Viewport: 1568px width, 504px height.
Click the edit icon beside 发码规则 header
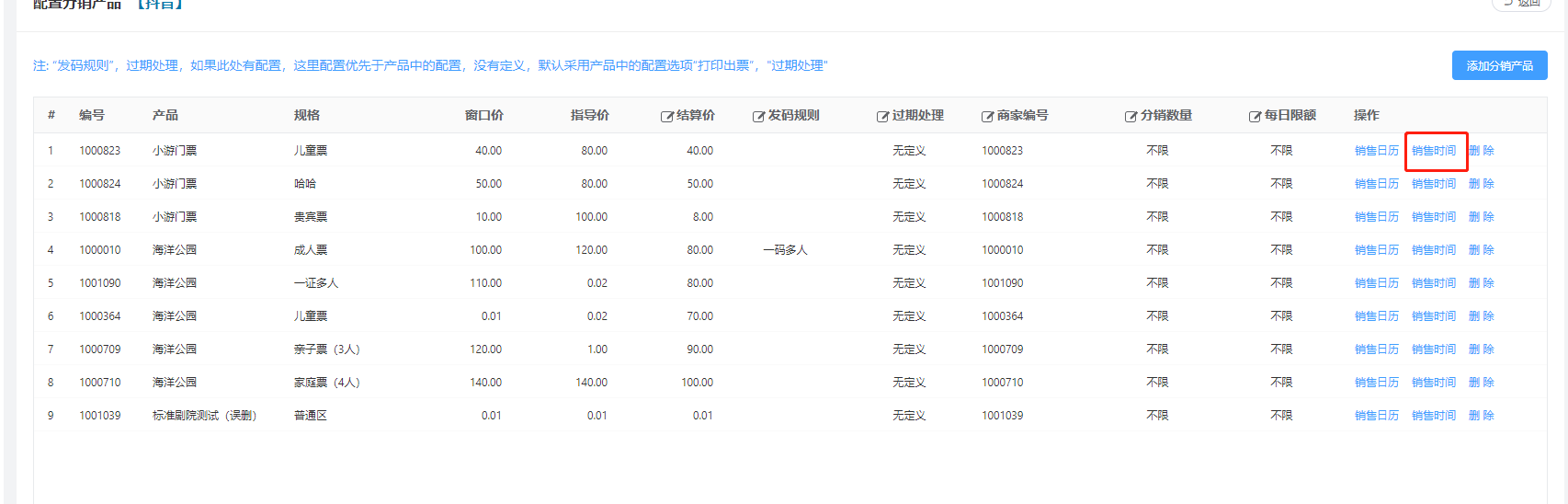coord(759,117)
